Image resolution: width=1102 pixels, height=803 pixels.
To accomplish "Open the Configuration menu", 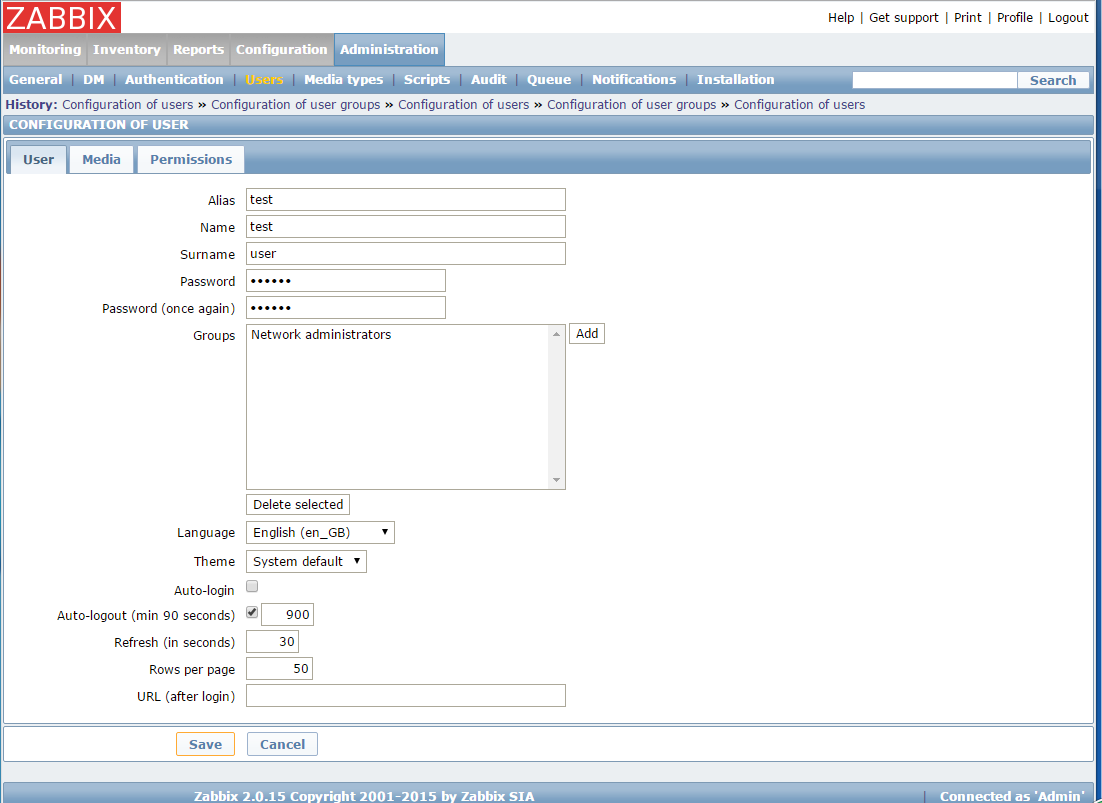I will point(281,50).
